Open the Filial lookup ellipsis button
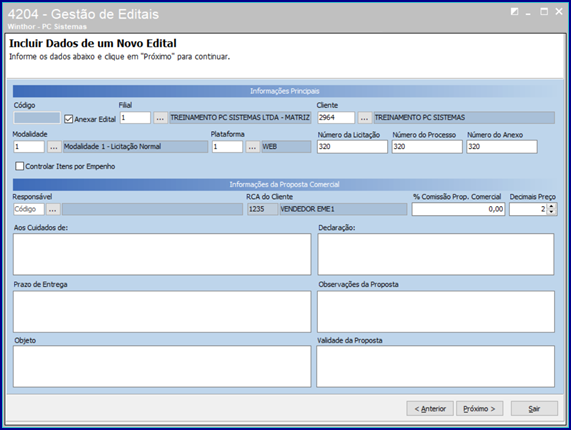Screen dimensions: 571x430 (160, 118)
